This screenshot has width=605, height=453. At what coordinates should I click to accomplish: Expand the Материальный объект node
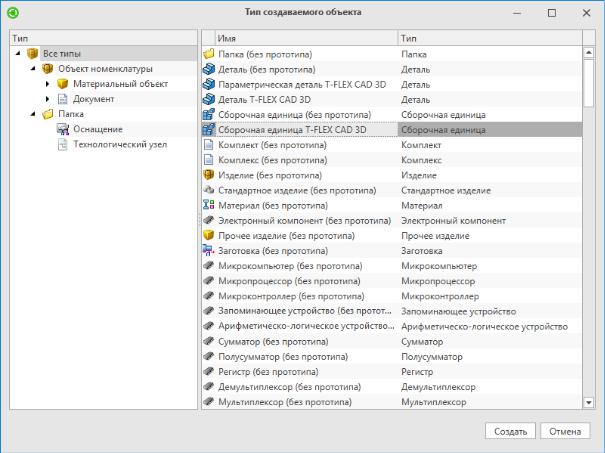tap(47, 84)
